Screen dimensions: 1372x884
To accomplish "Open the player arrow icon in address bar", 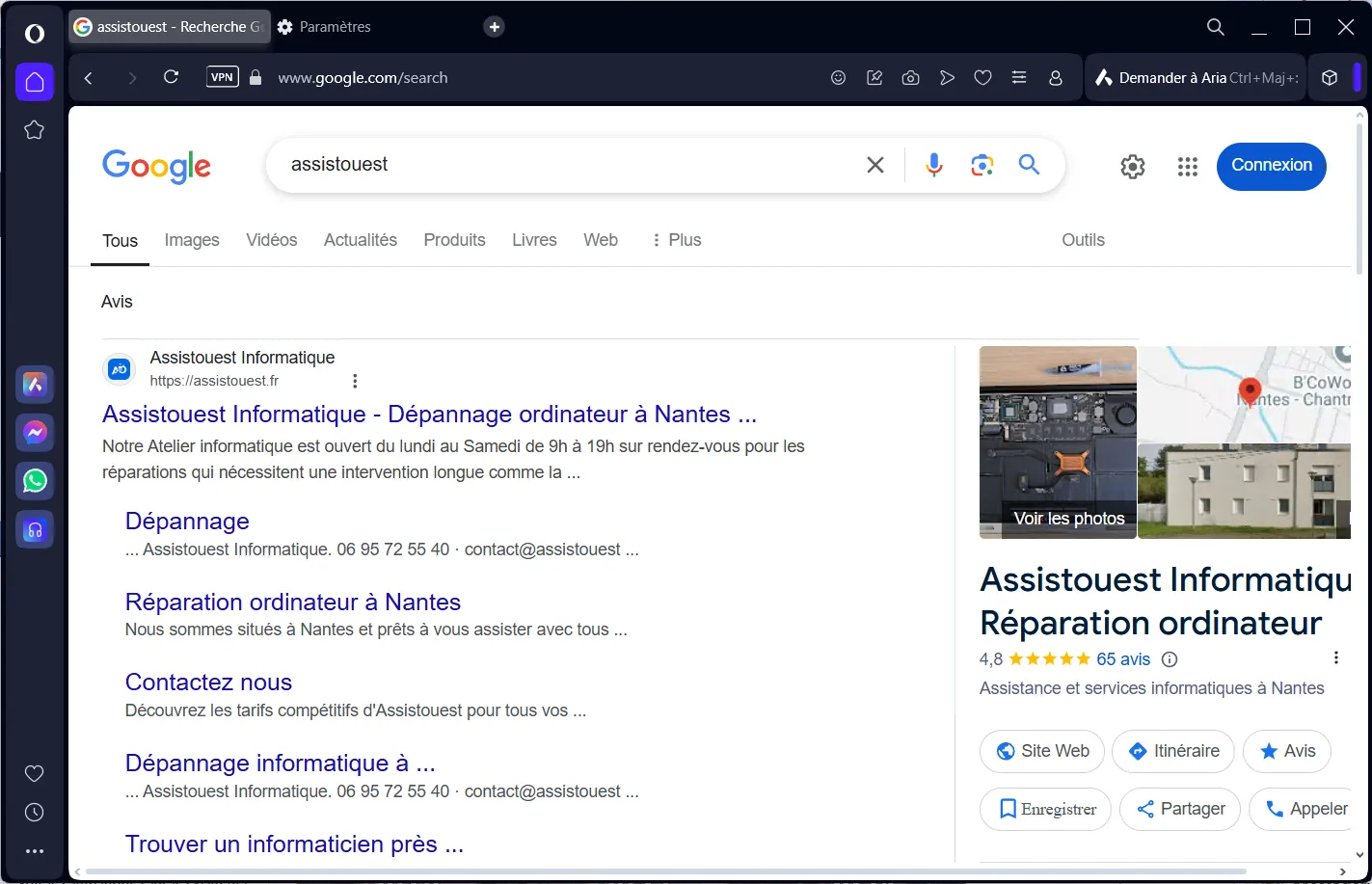I will (947, 78).
